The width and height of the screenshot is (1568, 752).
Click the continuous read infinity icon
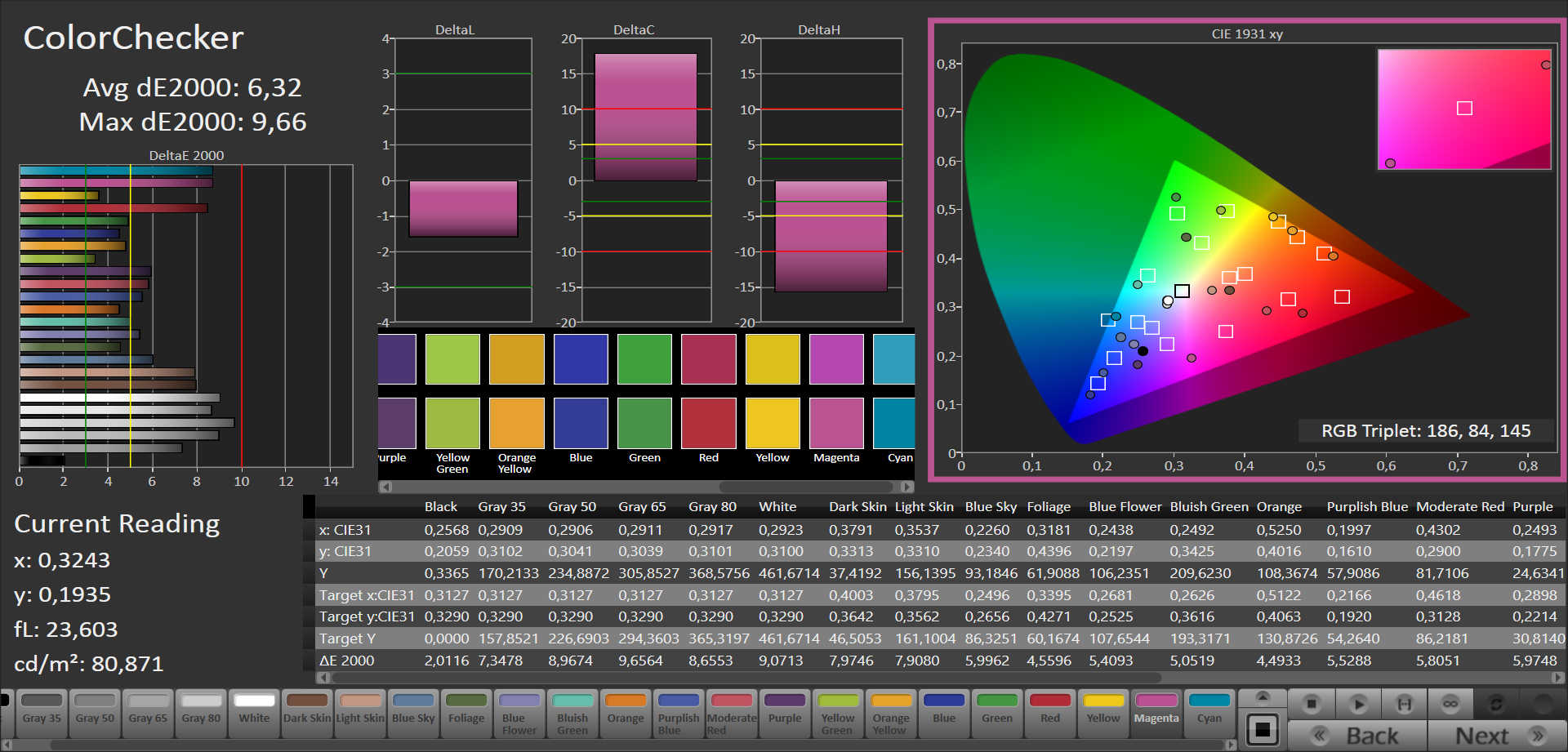click(x=1450, y=703)
